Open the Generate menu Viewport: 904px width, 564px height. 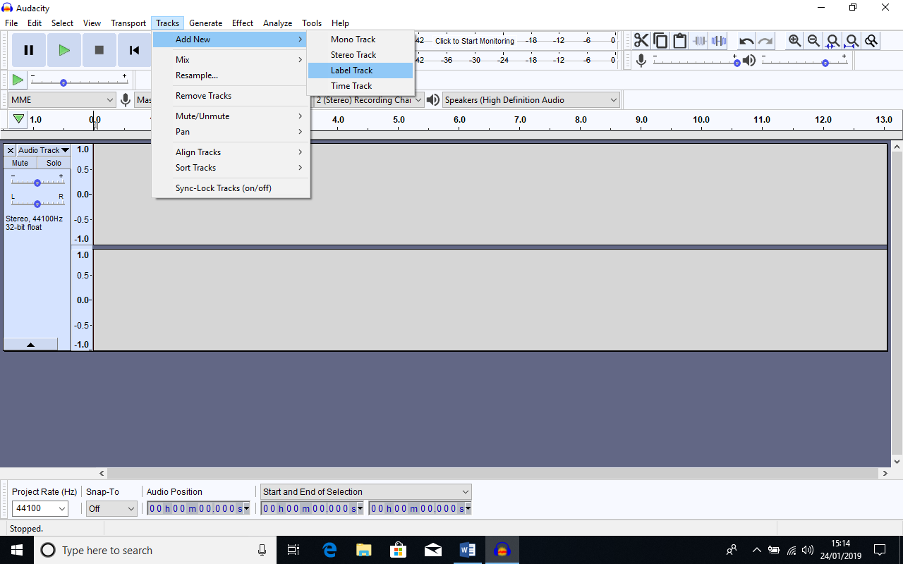coord(205,23)
